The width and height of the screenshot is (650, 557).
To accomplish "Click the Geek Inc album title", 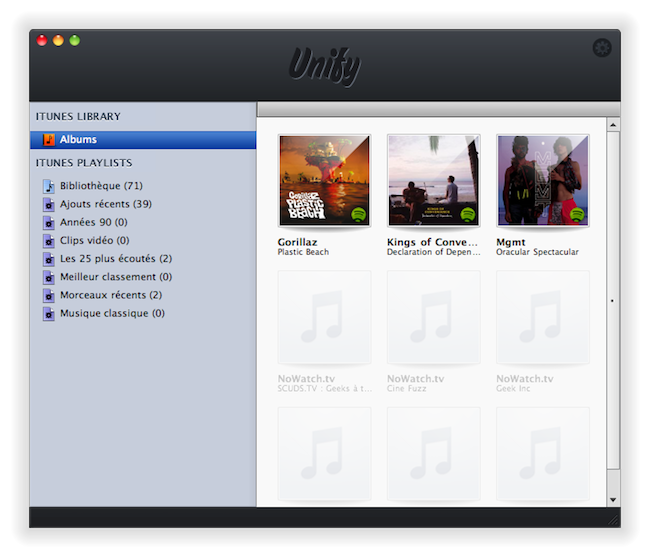I will pos(513,389).
